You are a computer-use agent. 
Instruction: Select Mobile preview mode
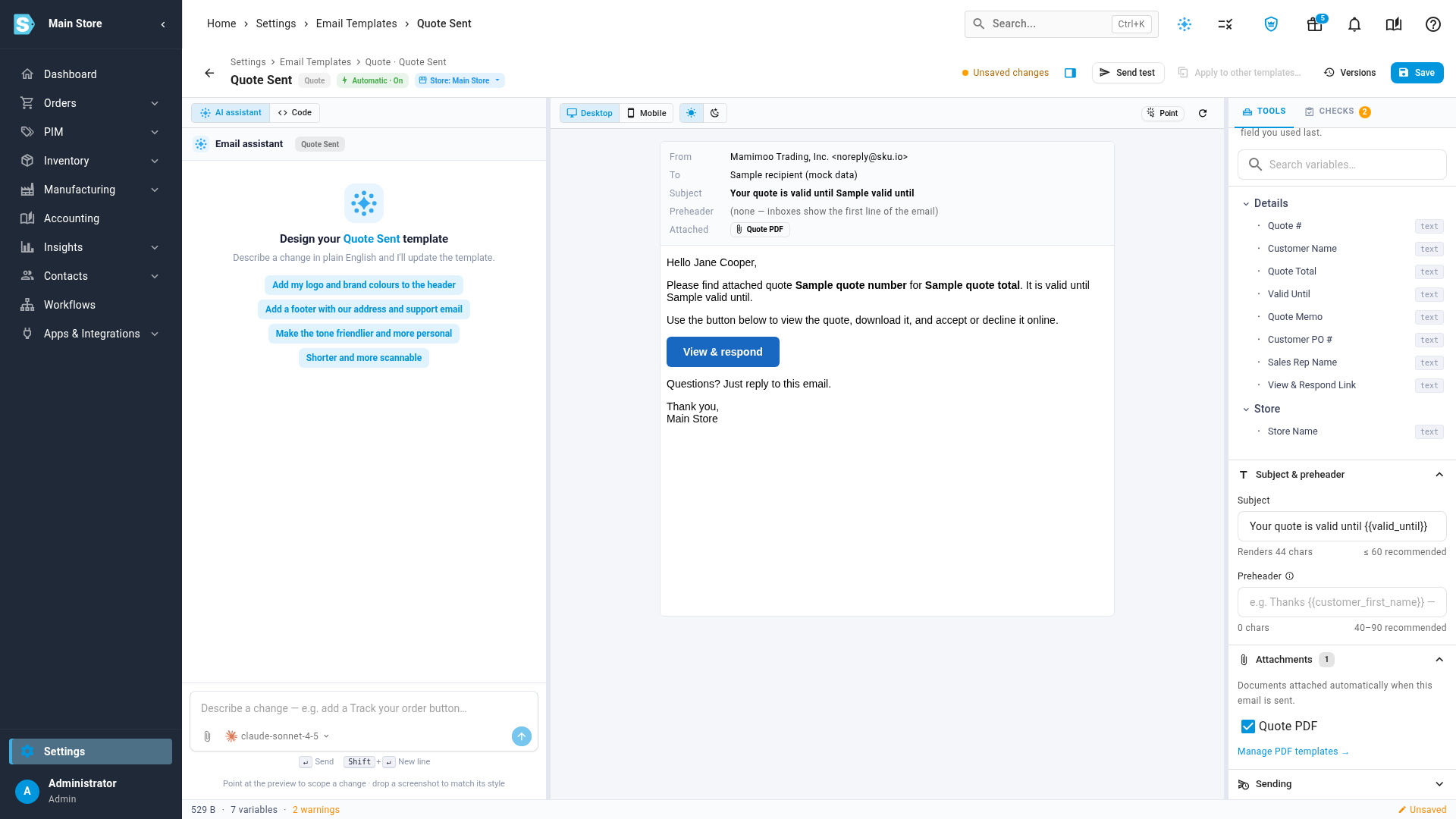pos(646,113)
